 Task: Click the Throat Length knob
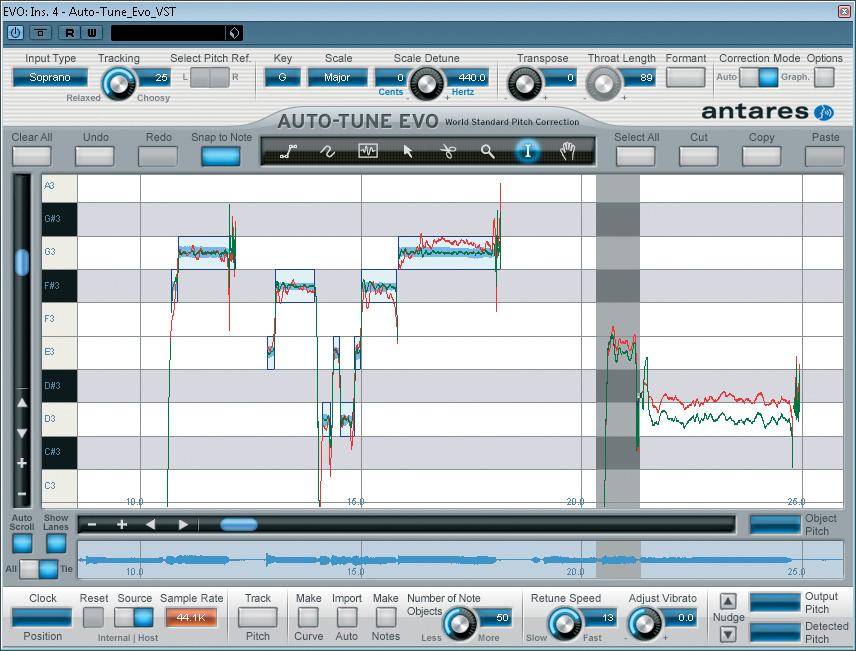[604, 84]
